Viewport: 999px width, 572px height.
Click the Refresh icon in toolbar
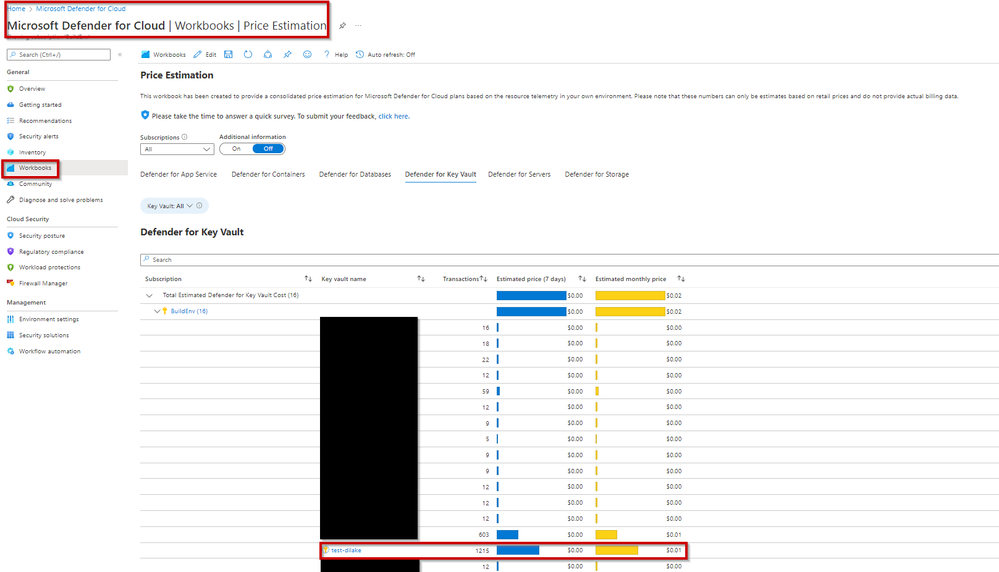pos(248,55)
